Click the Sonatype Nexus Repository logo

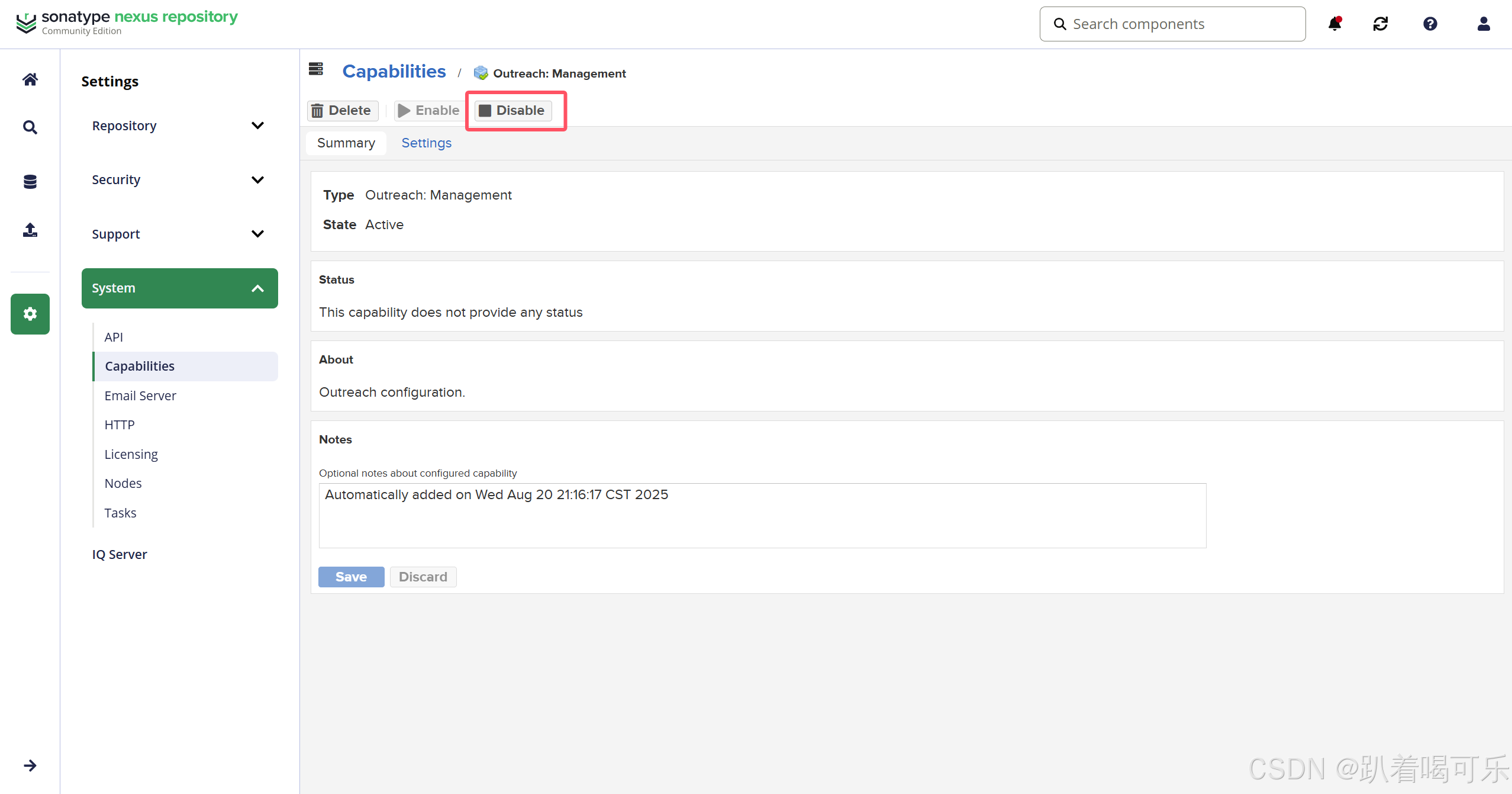tap(127, 23)
